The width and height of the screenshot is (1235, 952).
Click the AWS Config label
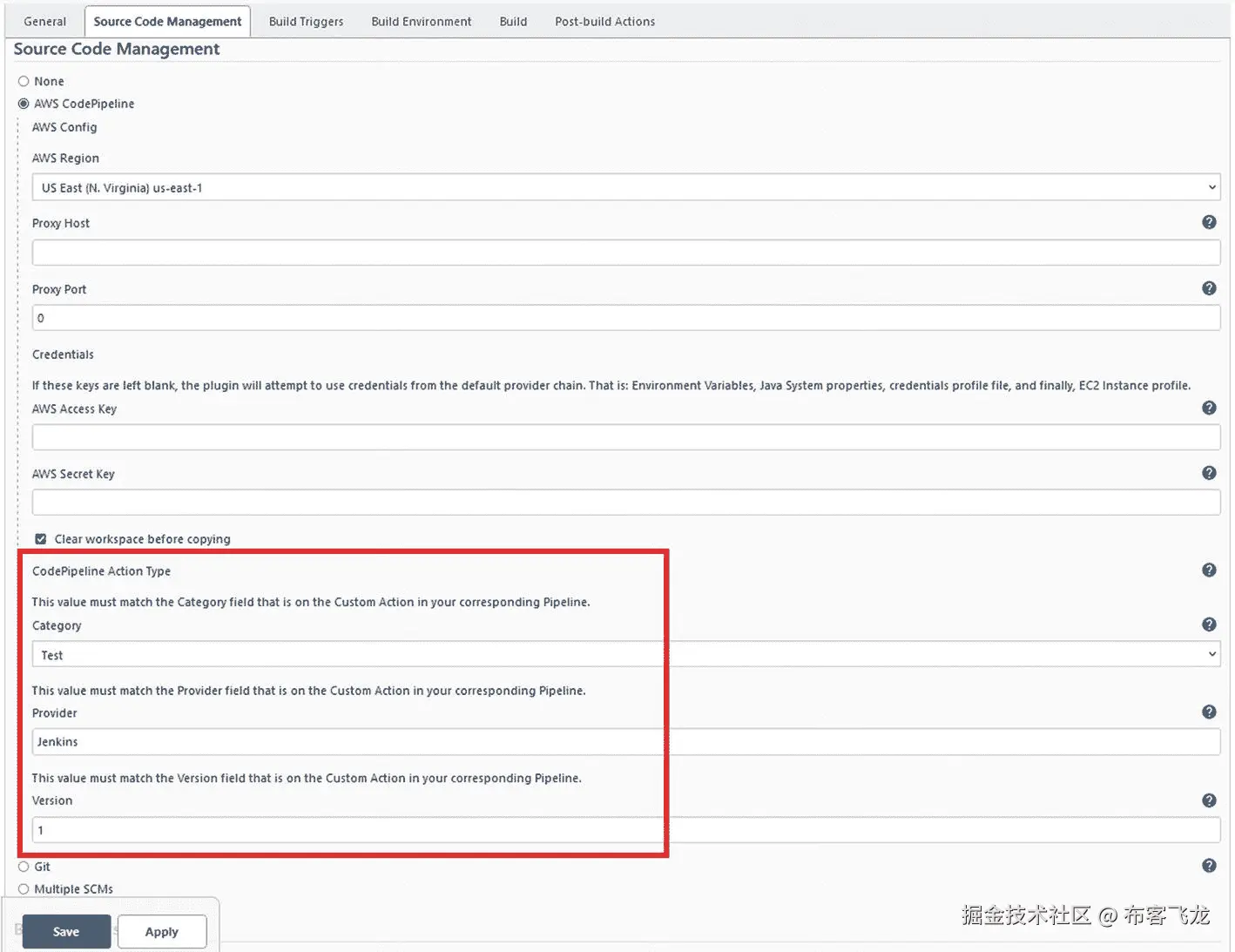click(64, 127)
